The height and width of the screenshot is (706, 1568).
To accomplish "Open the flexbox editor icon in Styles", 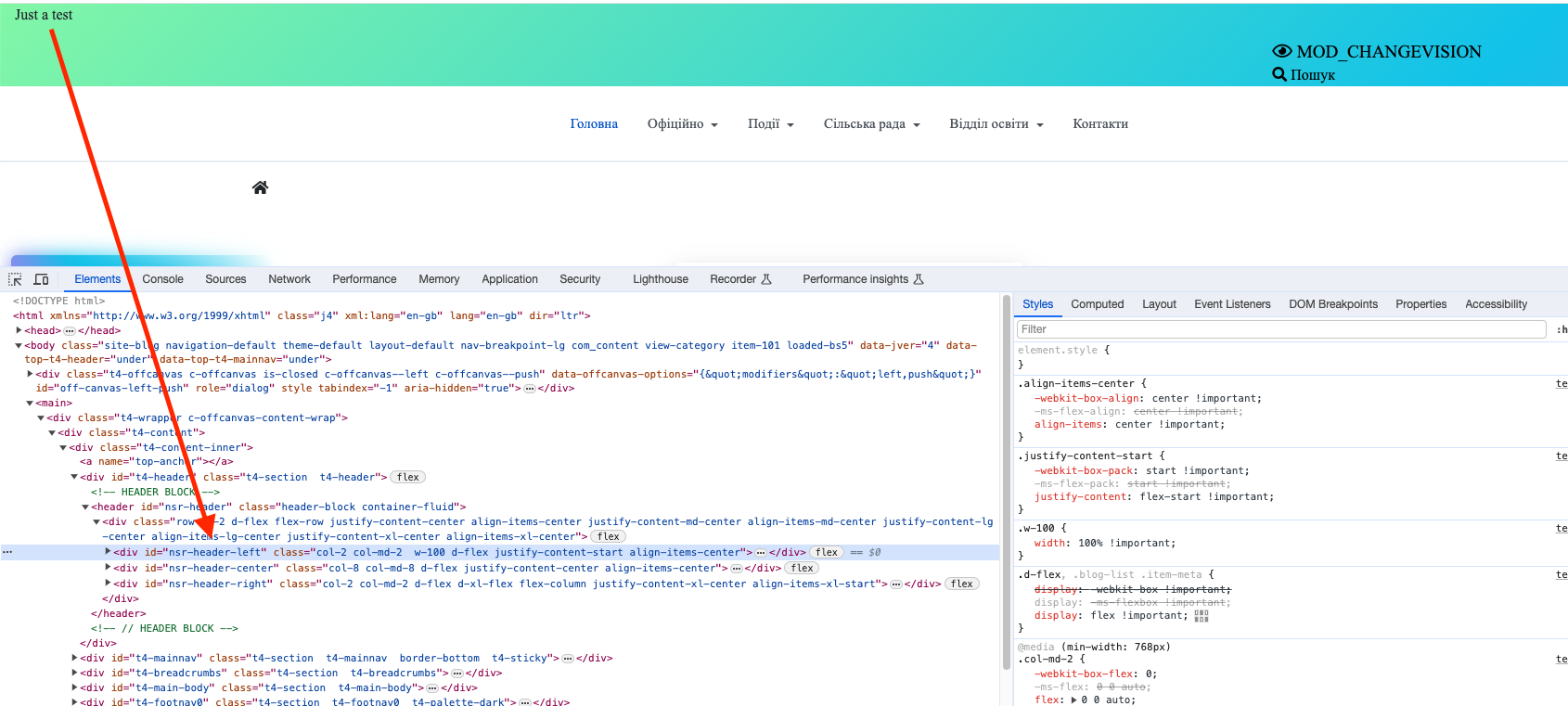I will coord(1202,616).
